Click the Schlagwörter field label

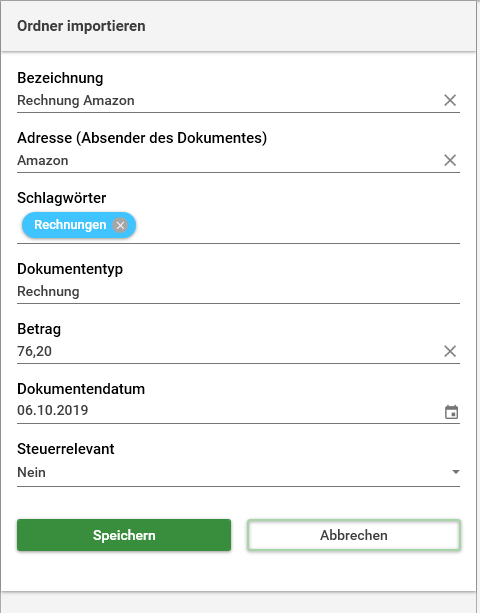[61, 198]
